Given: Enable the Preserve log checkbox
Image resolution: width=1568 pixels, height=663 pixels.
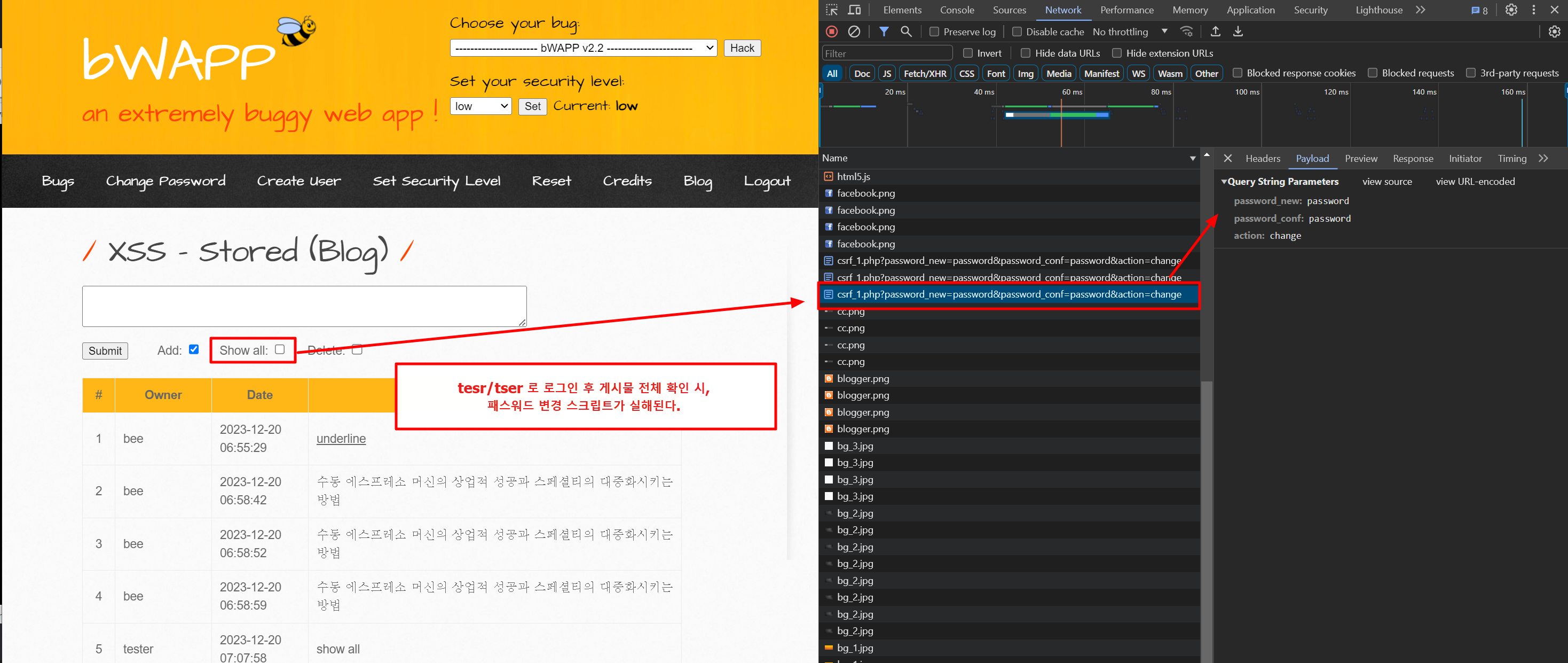Looking at the screenshot, I should (934, 32).
